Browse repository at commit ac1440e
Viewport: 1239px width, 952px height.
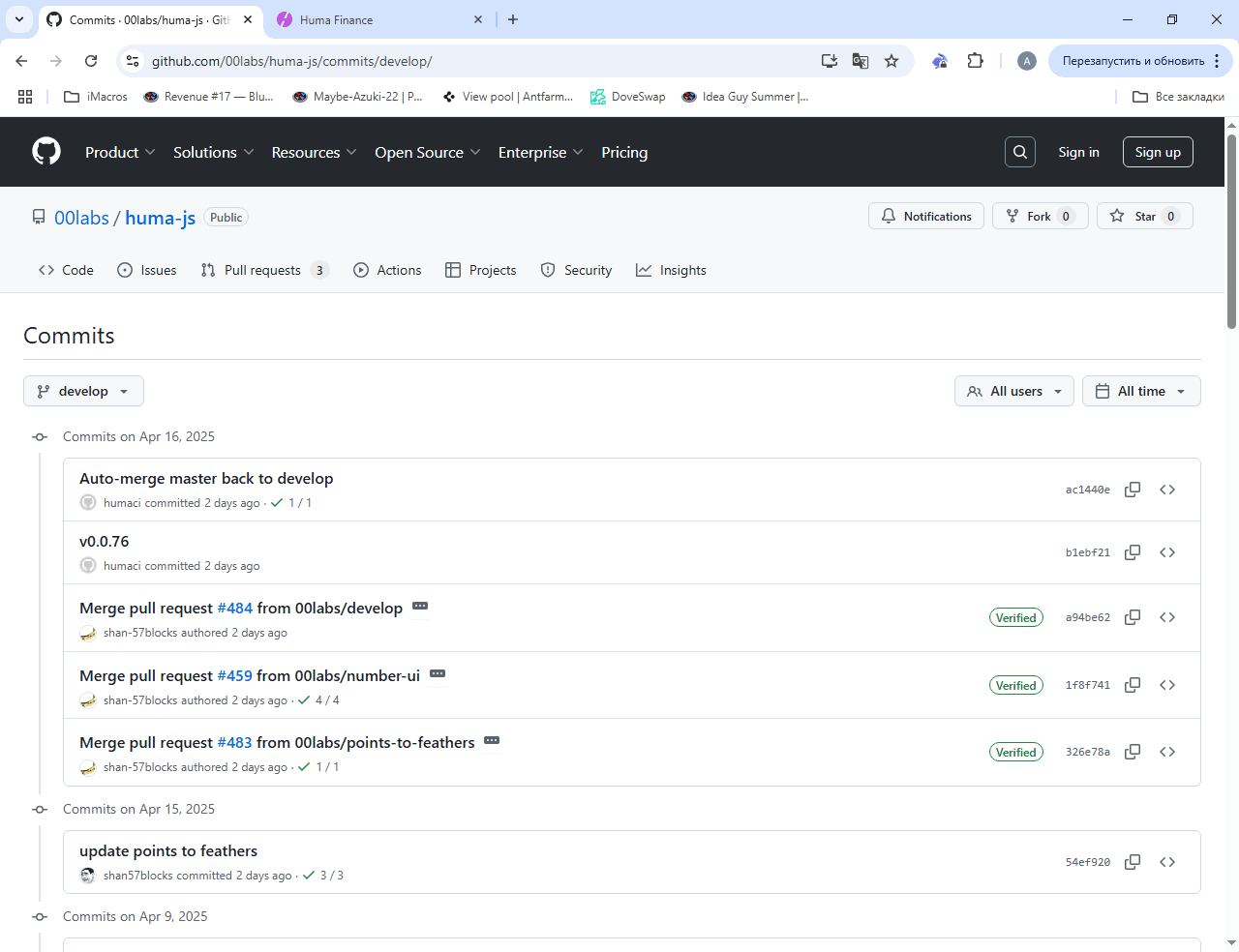(1167, 490)
